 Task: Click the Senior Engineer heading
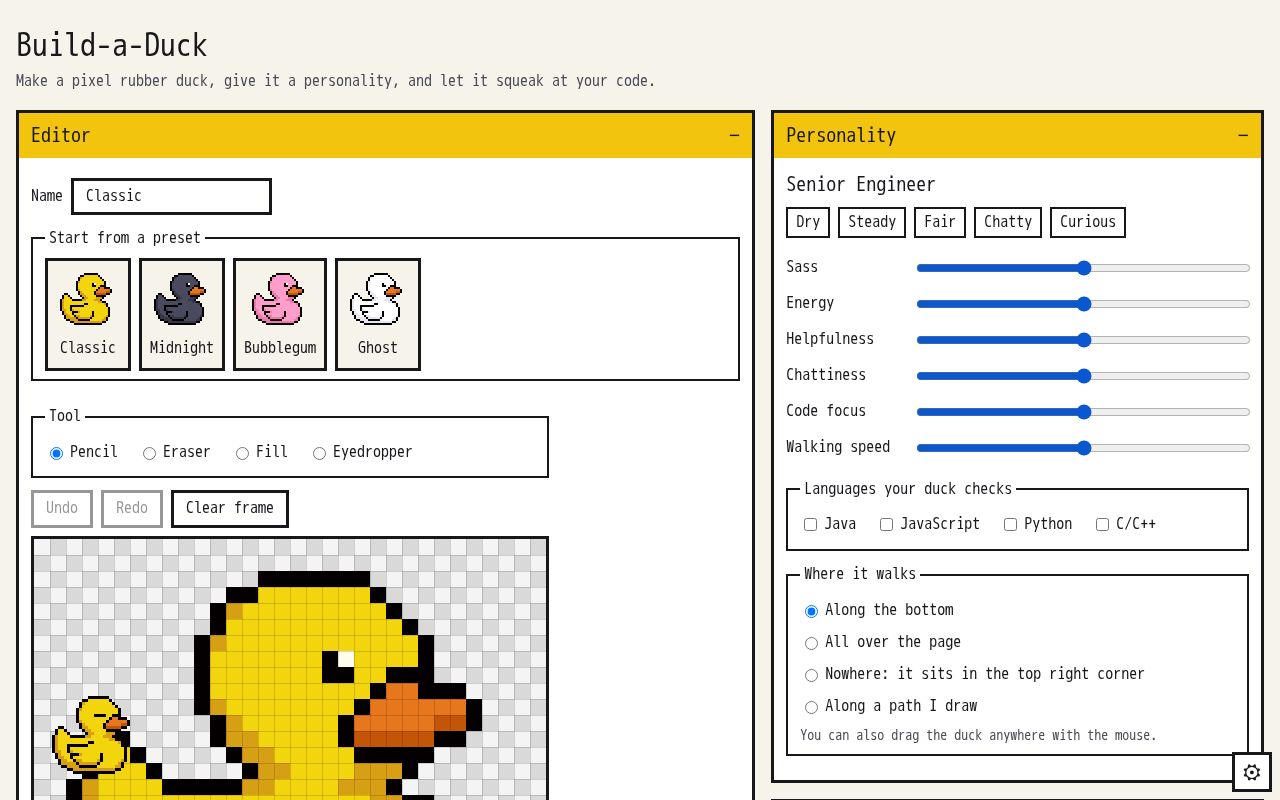click(x=861, y=185)
